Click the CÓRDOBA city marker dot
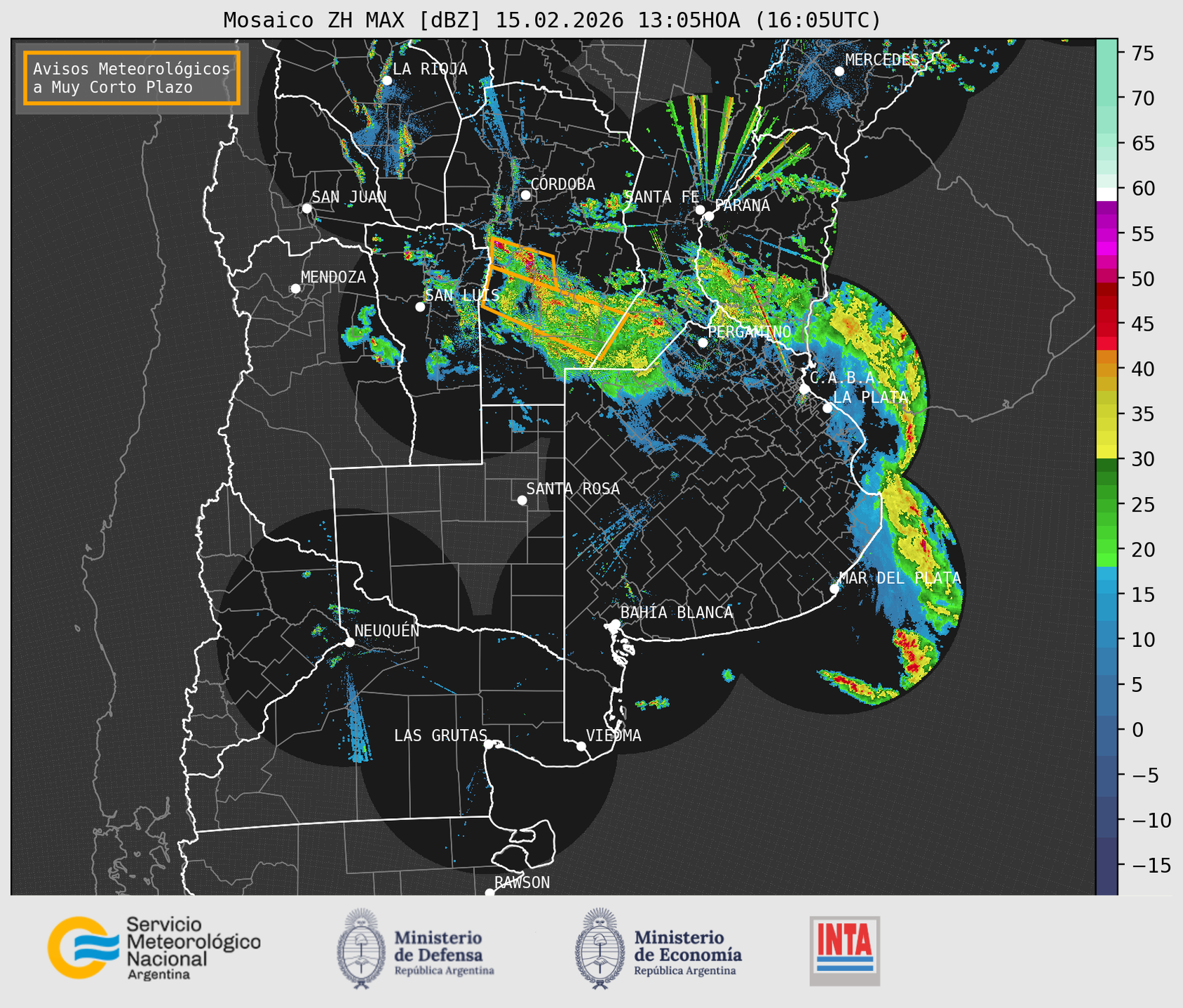This screenshot has height=1008, width=1183. pos(525,195)
